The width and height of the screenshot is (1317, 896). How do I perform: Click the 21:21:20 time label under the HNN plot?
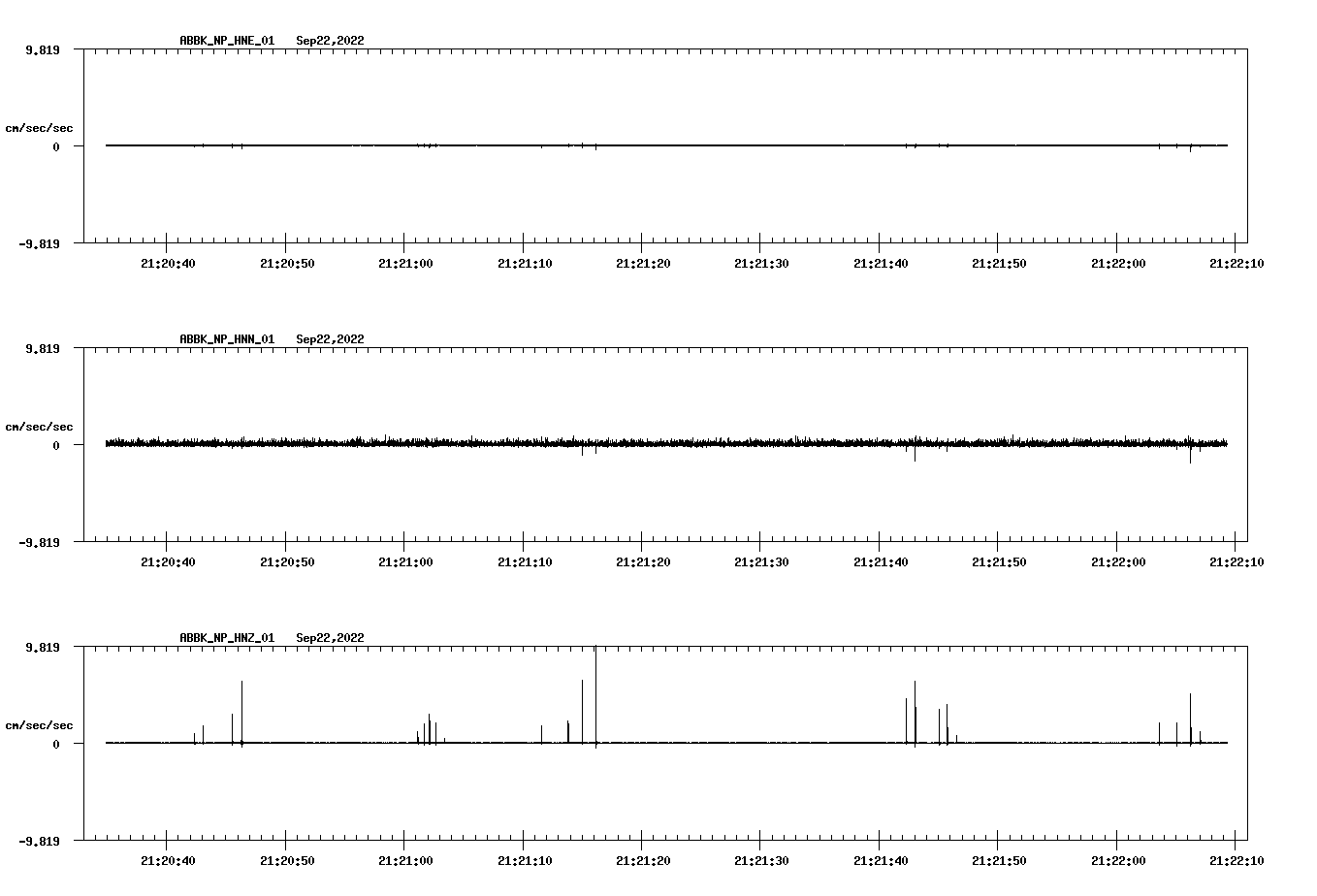[643, 561]
